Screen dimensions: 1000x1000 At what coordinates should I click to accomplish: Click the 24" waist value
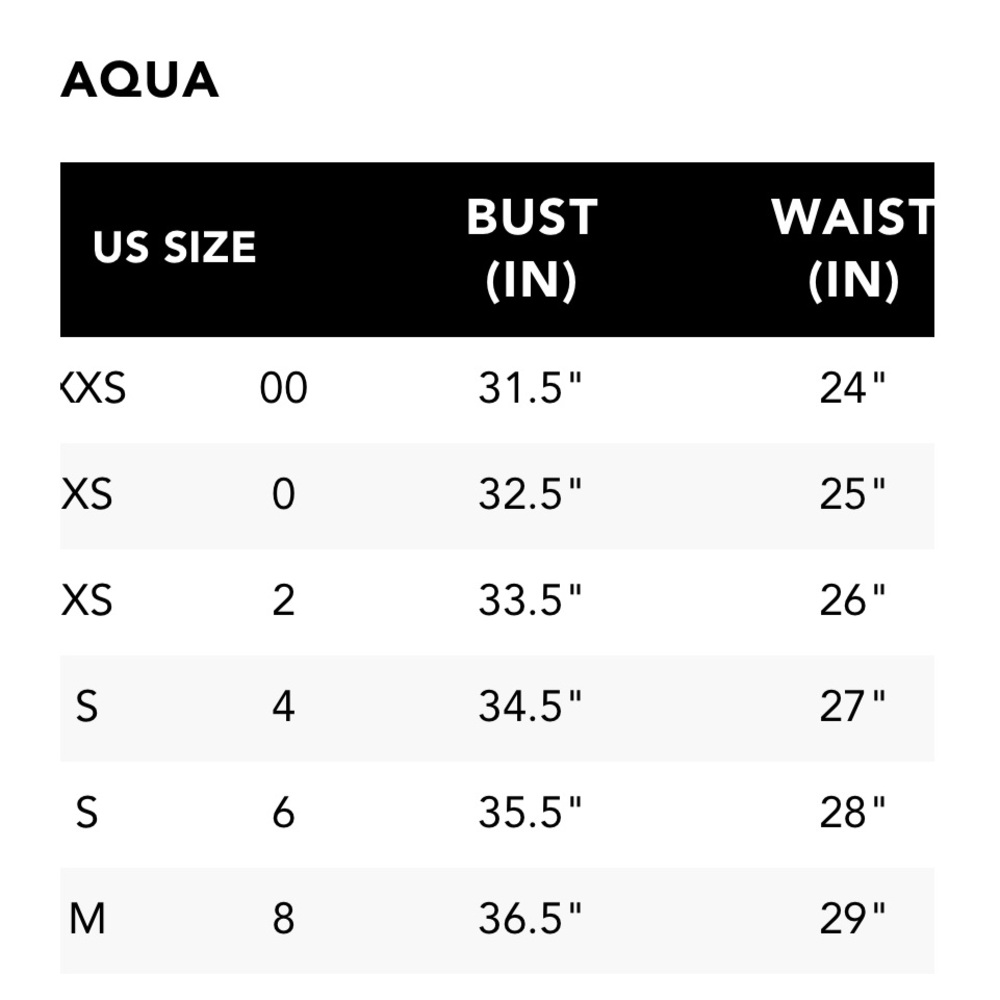coord(853,388)
